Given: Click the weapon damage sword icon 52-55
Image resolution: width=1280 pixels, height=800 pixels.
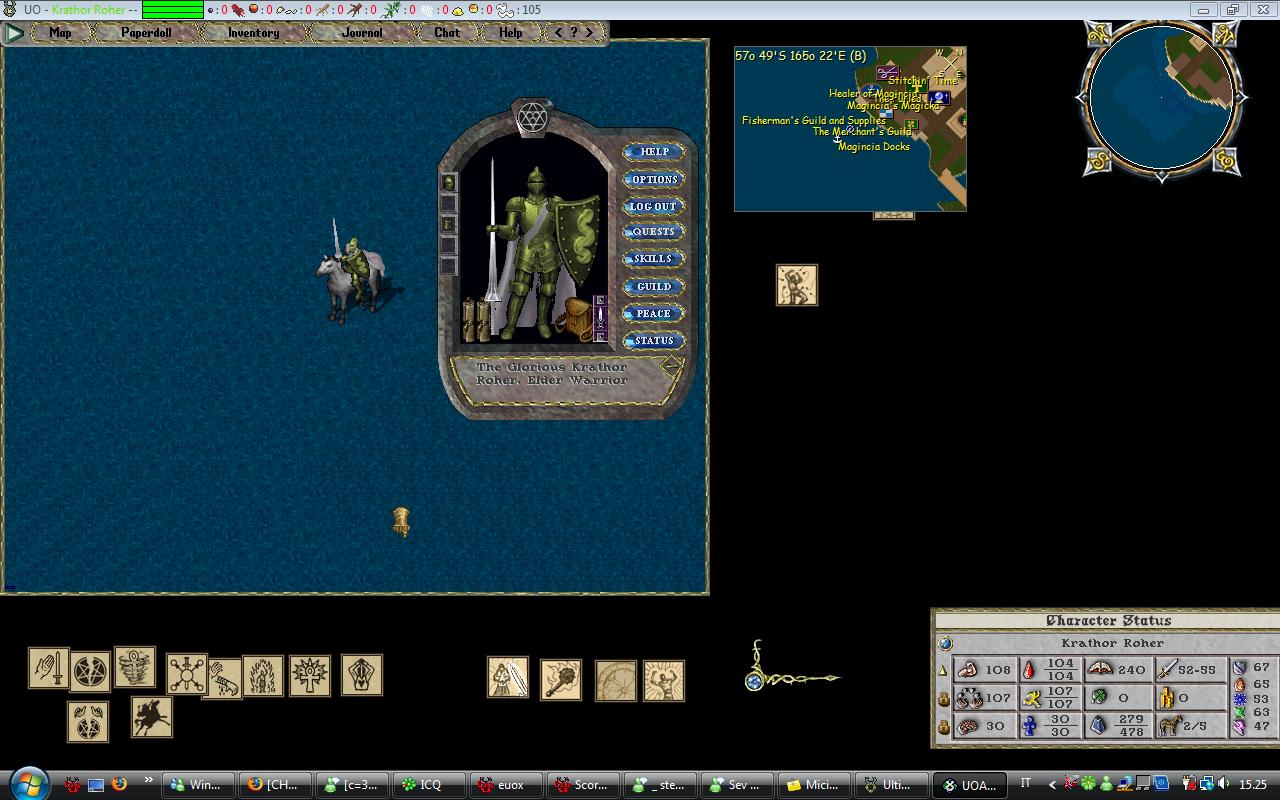Looking at the screenshot, I should (1167, 670).
